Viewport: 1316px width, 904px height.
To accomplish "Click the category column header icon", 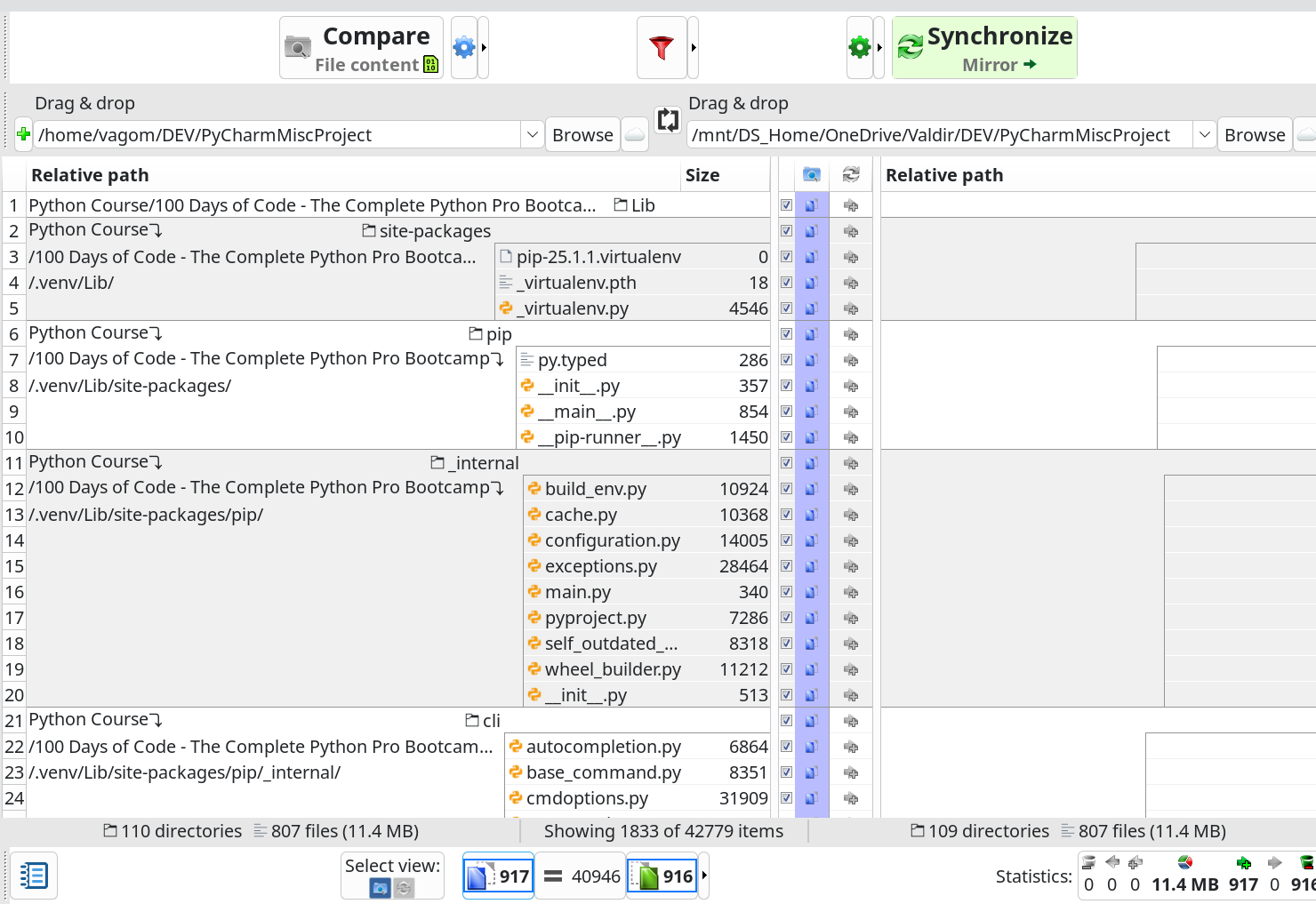I will [x=811, y=175].
